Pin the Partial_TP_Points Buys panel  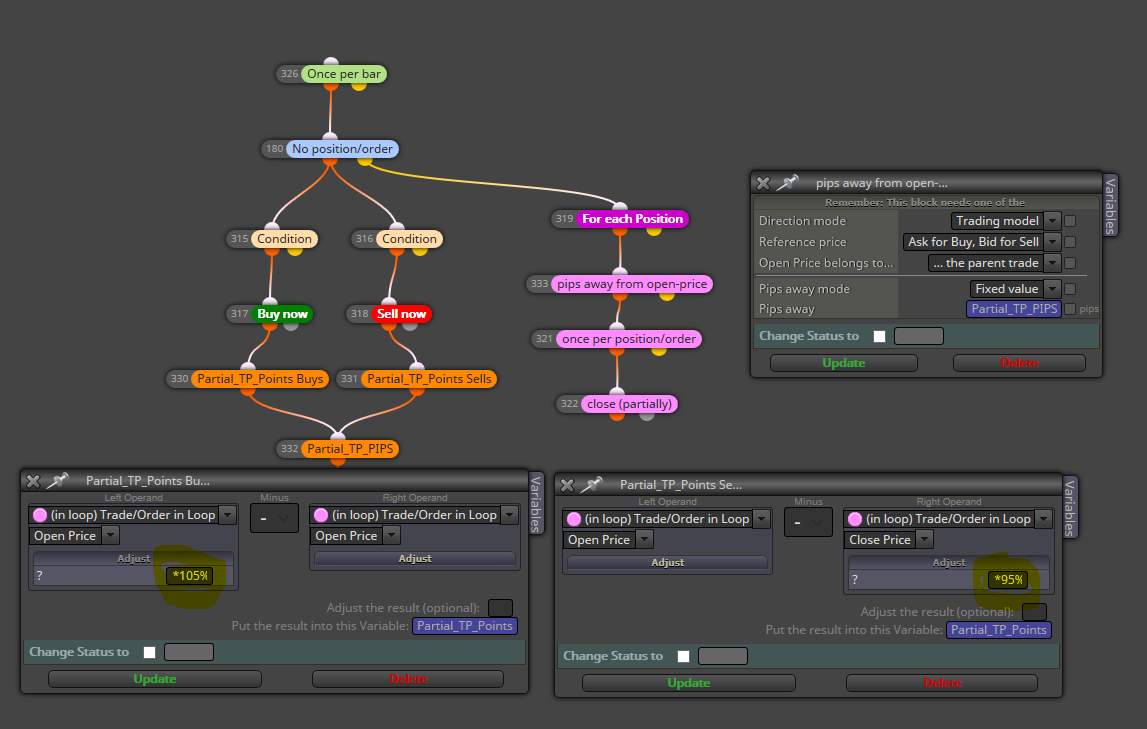point(57,480)
